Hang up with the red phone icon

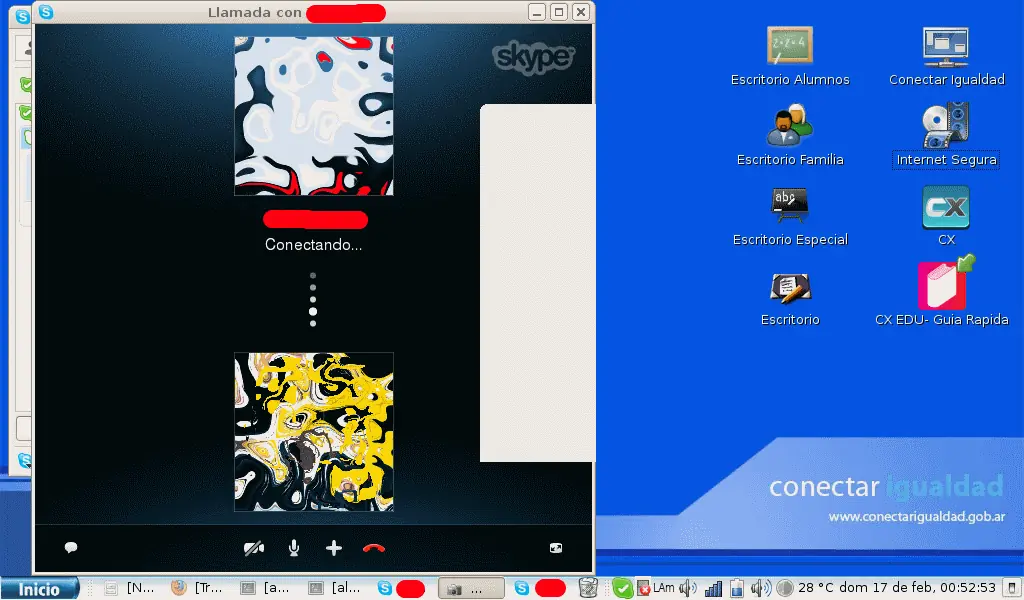pyautogui.click(x=374, y=548)
